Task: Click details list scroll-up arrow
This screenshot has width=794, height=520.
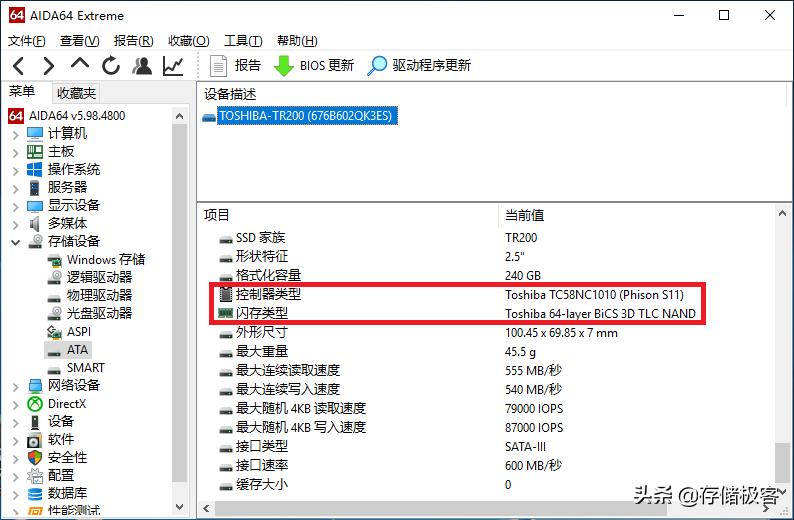Action: coord(782,214)
